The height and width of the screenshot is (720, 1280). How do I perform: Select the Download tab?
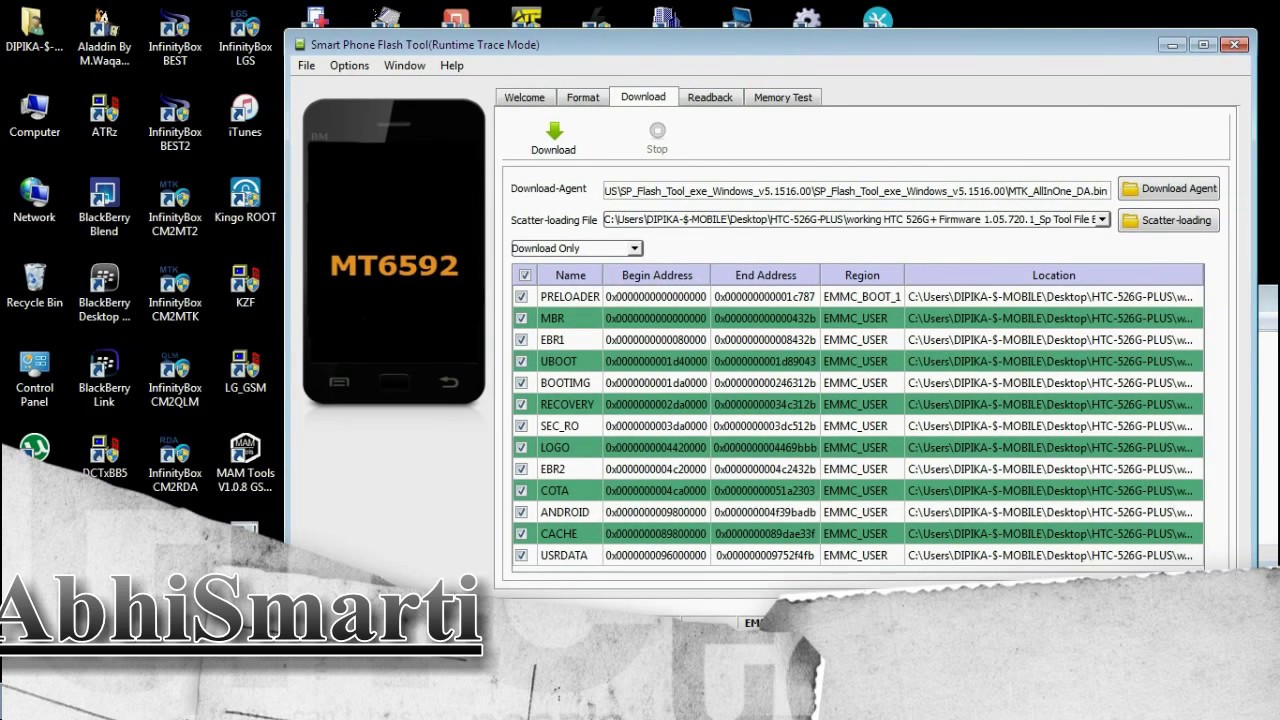click(643, 97)
